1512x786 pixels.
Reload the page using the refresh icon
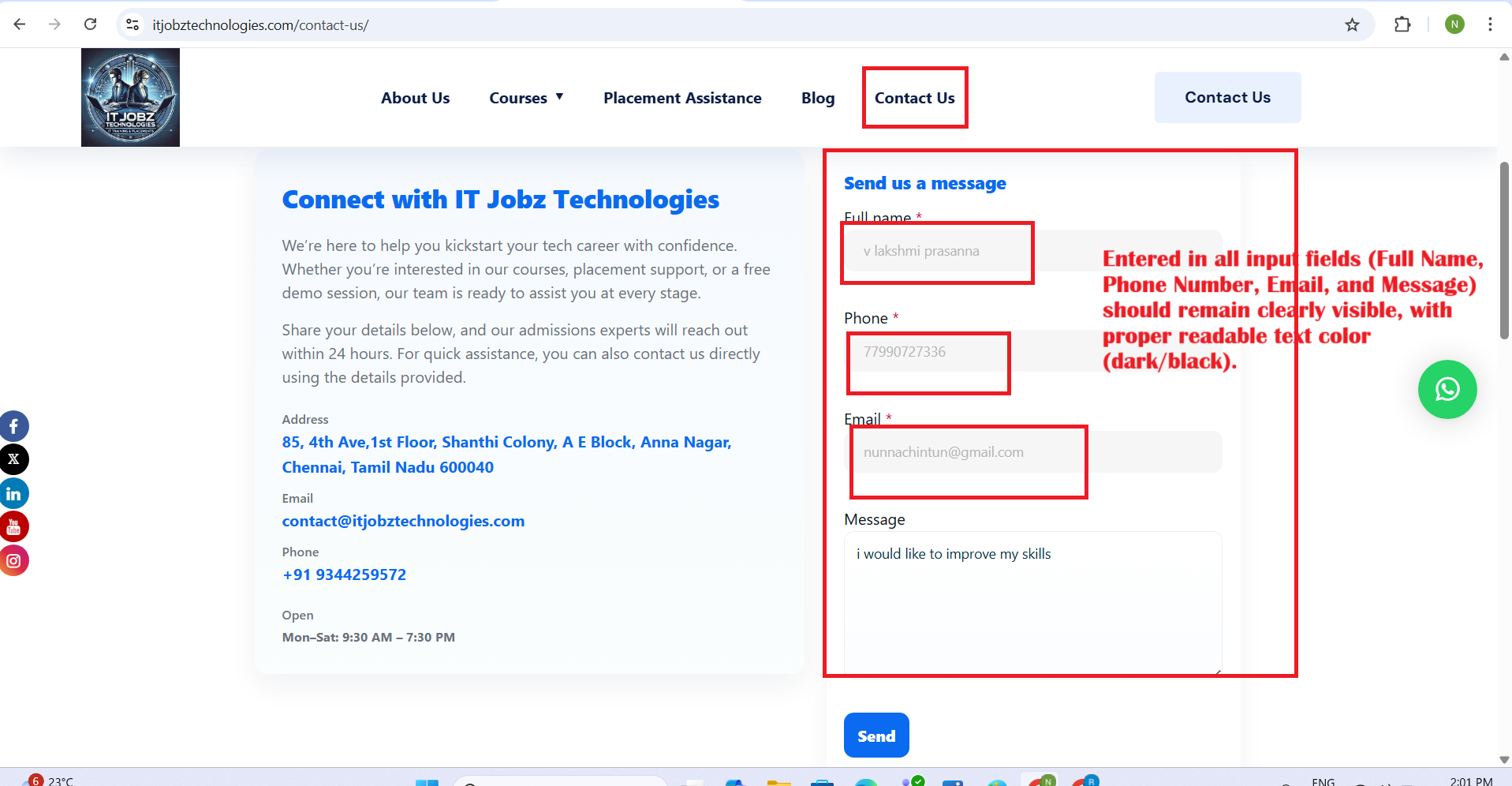coord(91,25)
